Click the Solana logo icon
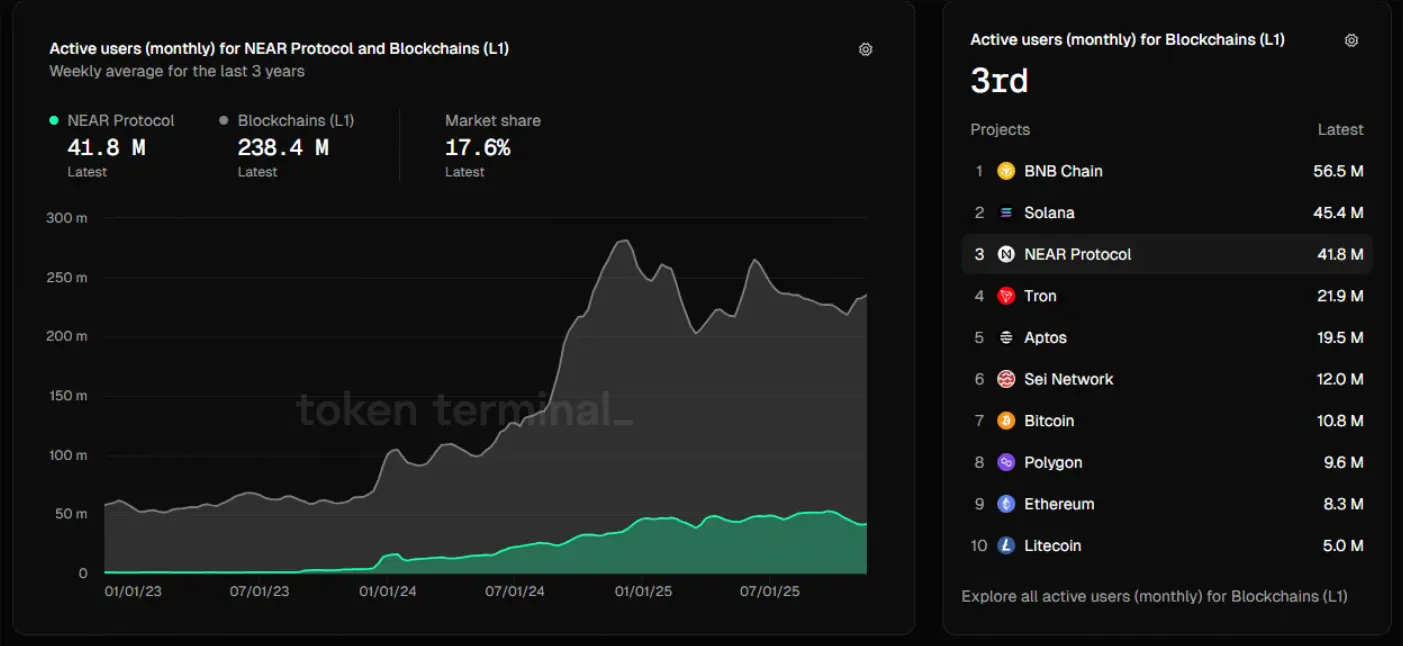The image size is (1403, 646). (x=1006, y=213)
